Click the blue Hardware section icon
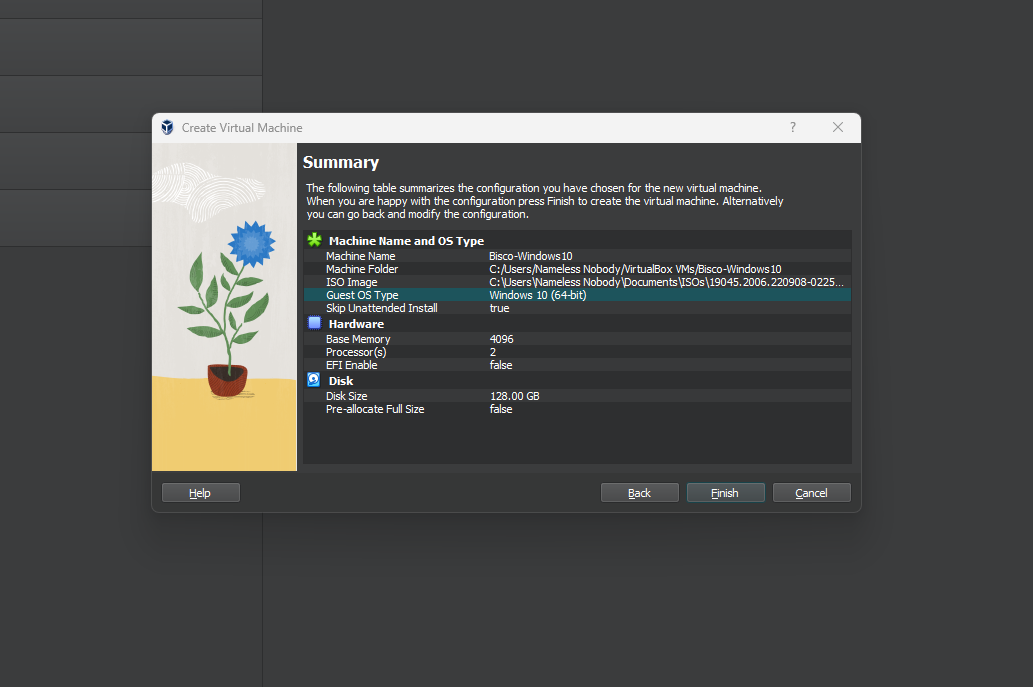This screenshot has width=1033, height=687. [314, 323]
